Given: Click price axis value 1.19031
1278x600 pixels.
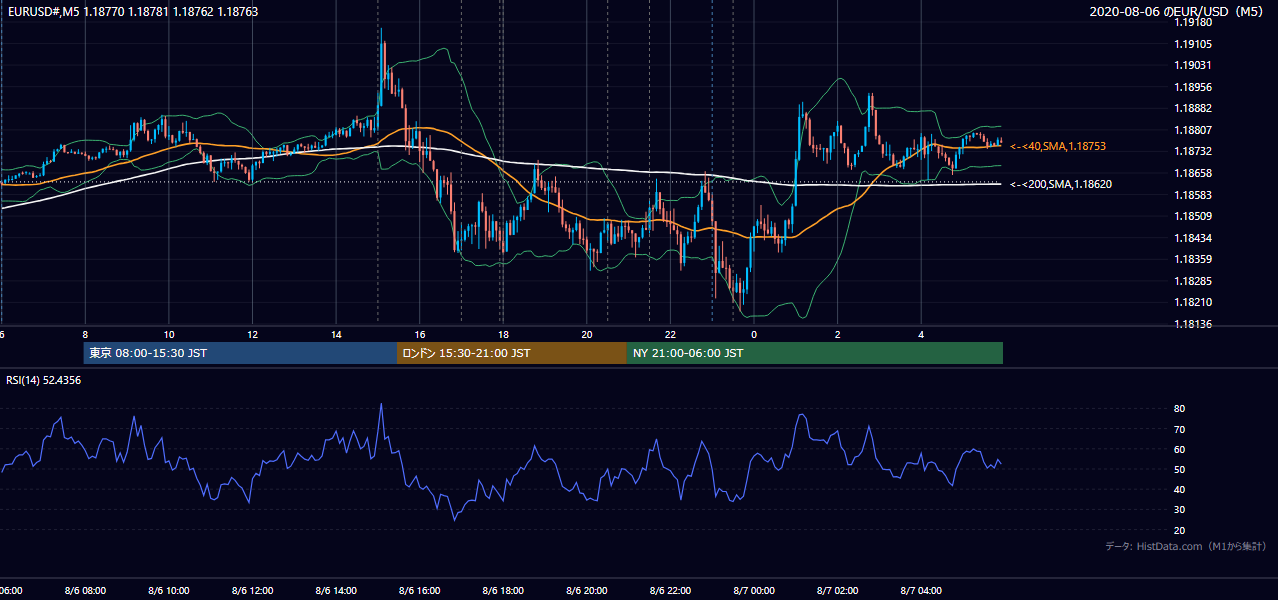Looking at the screenshot, I should point(1192,65).
